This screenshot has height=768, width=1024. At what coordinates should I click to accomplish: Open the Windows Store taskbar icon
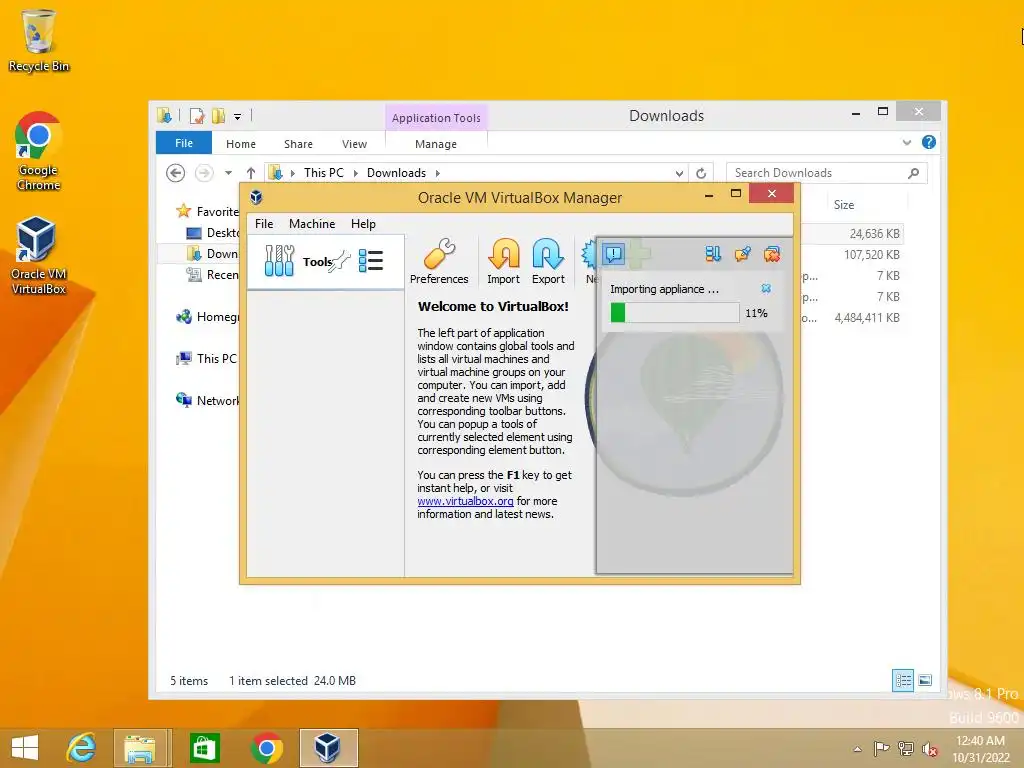click(x=204, y=748)
